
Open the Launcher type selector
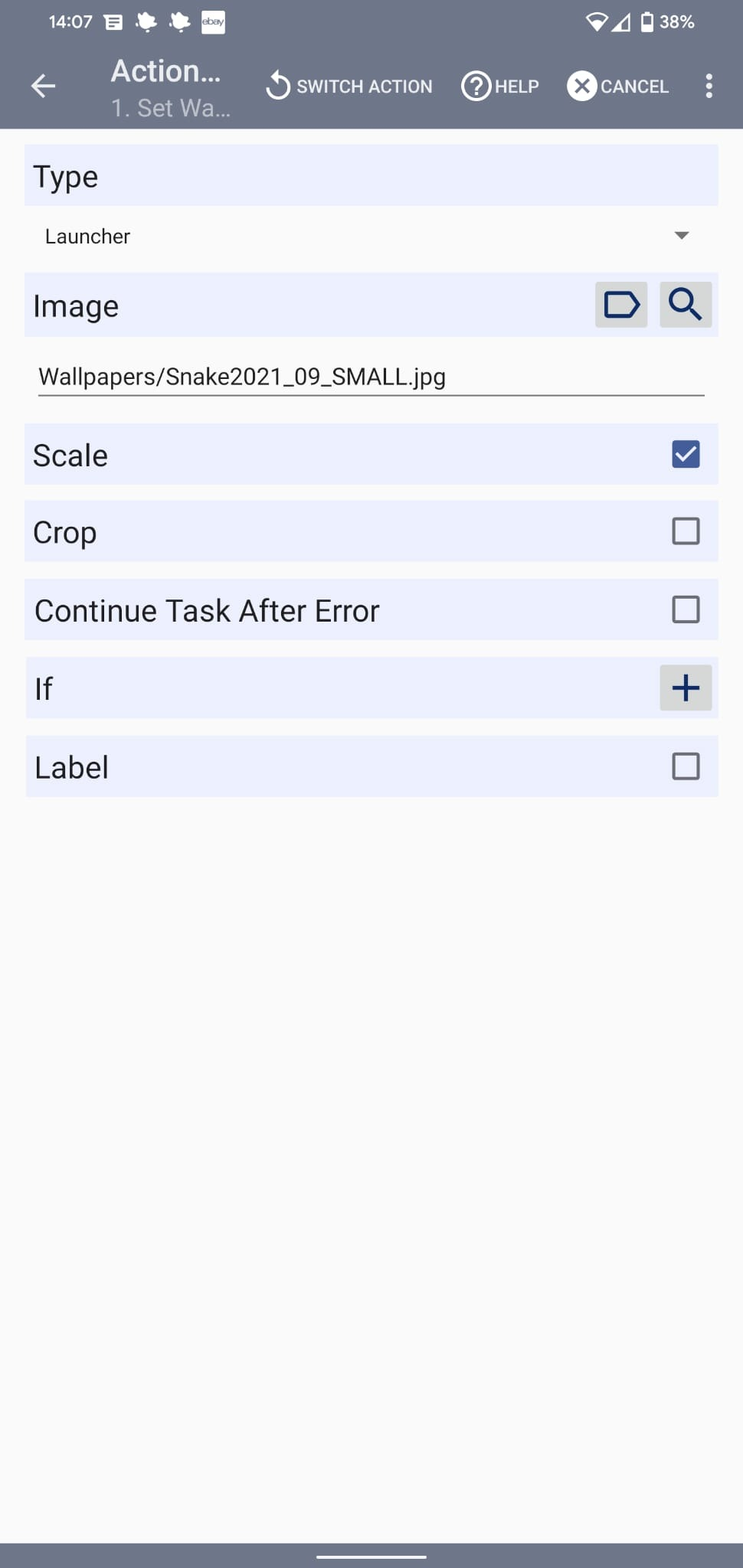pos(88,237)
